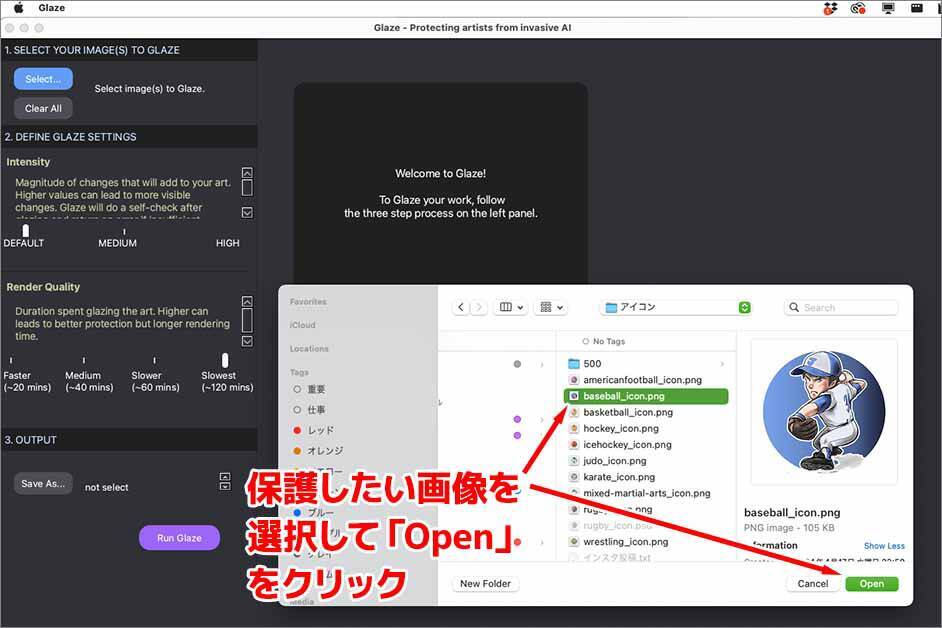The height and width of the screenshot is (628, 942).
Task: Click the back navigation arrow in file dialog
Action: (461, 308)
